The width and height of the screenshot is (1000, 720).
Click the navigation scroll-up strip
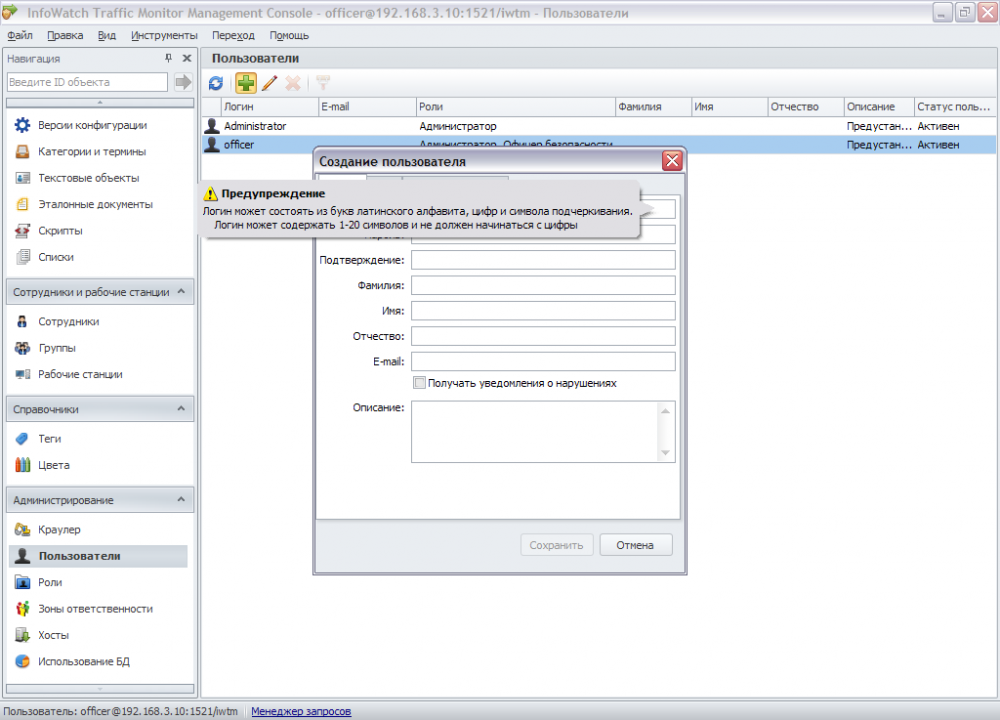point(100,103)
